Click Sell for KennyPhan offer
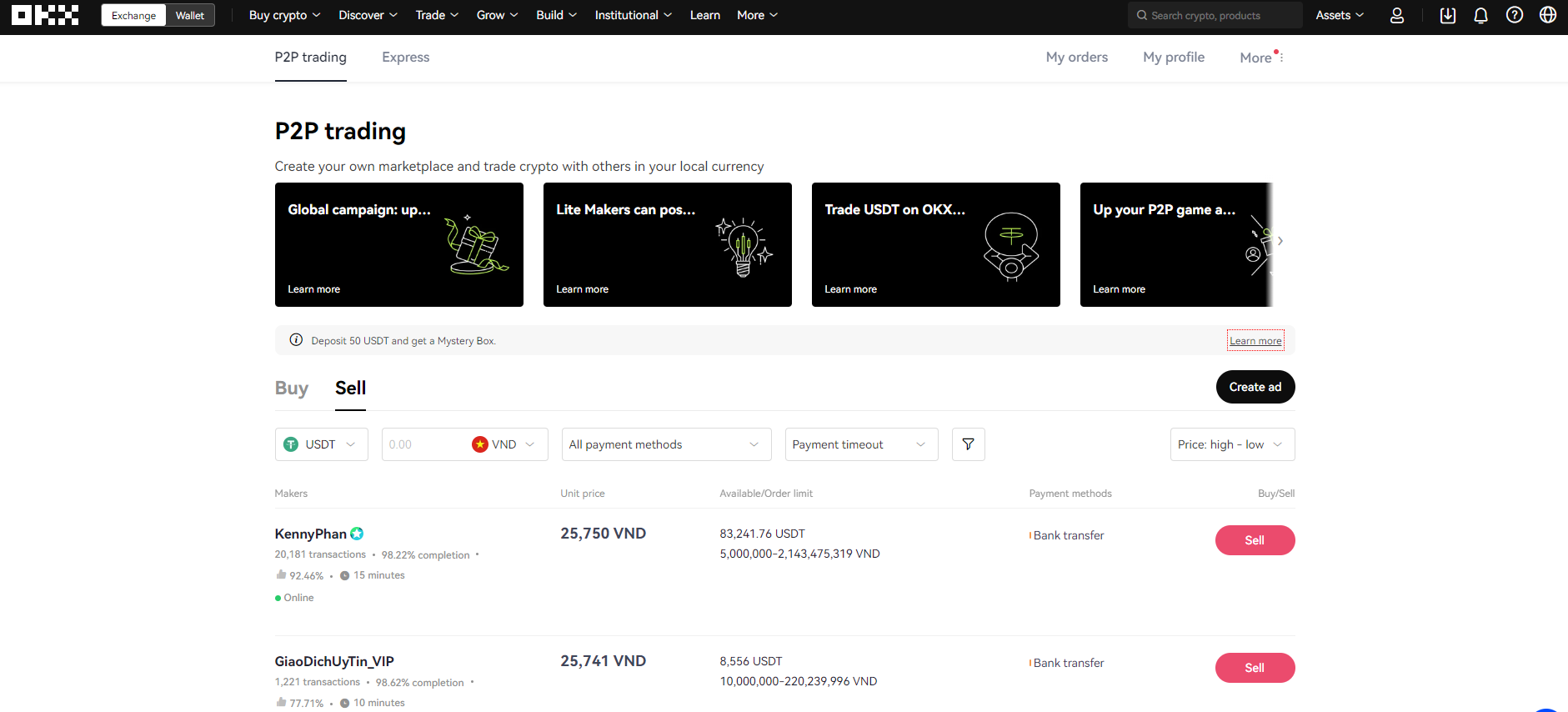 pyautogui.click(x=1255, y=540)
